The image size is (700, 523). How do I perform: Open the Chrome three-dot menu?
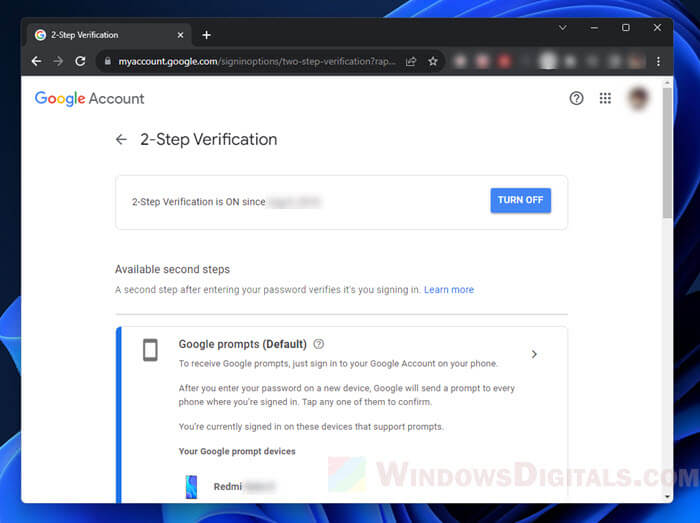[658, 62]
